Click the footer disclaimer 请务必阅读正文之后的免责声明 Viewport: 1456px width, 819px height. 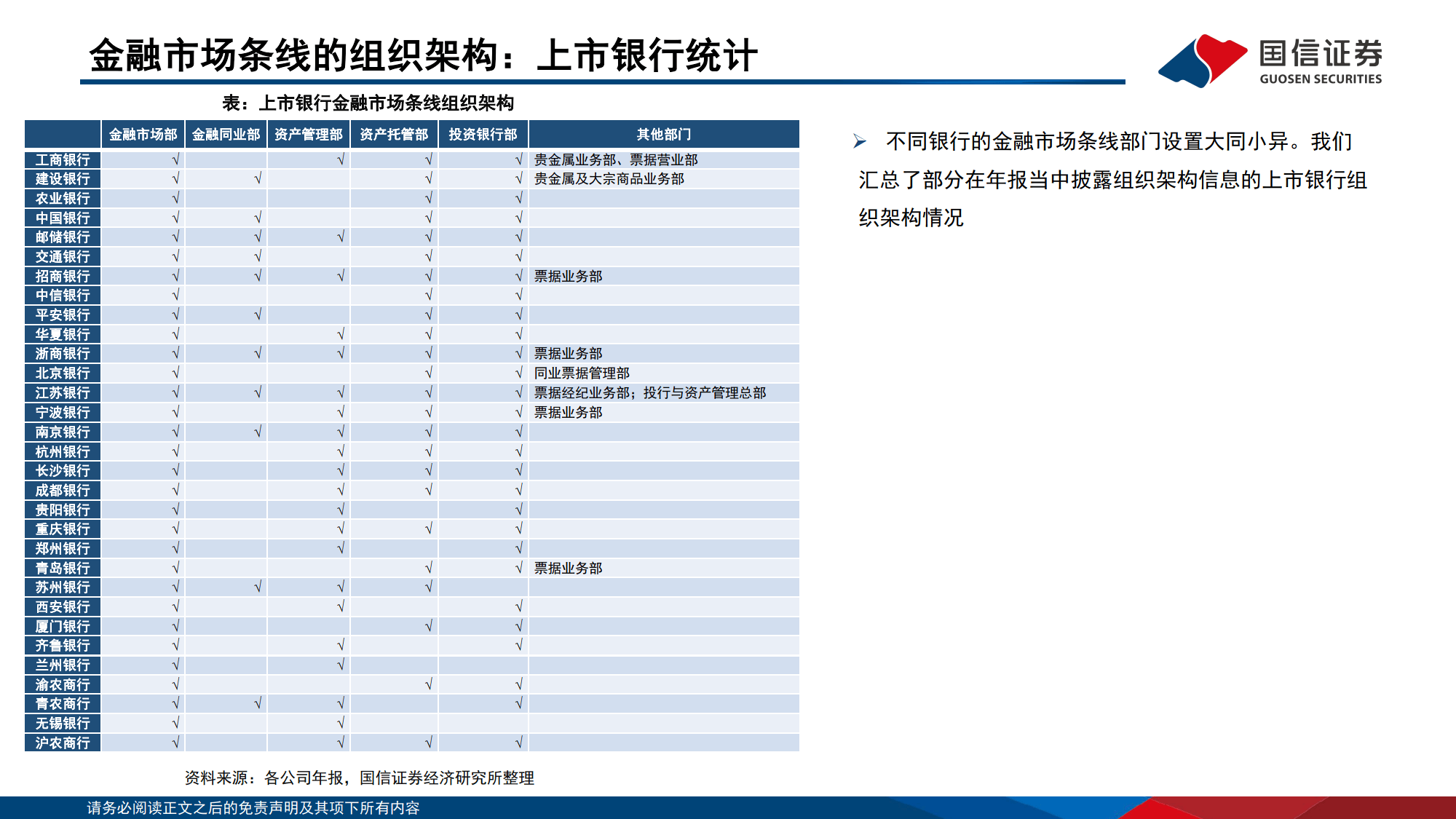(x=253, y=808)
